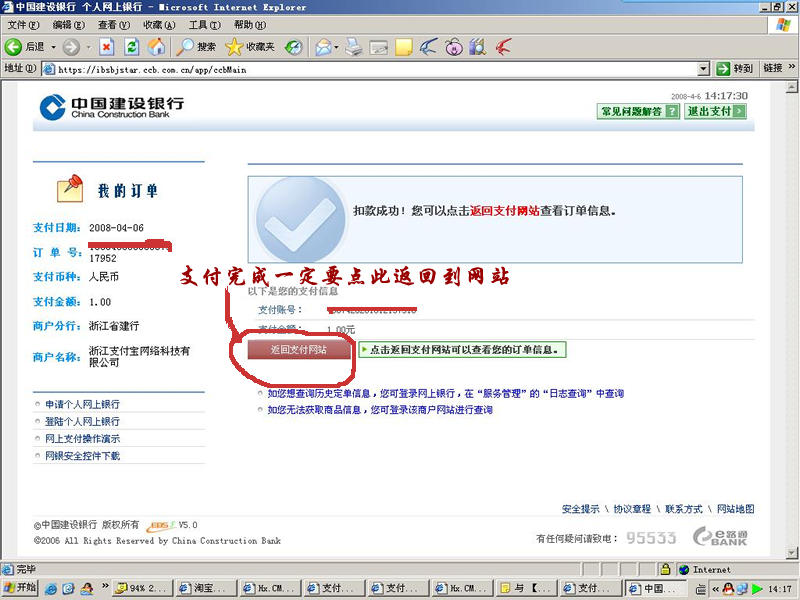
Task: Go to the Home page icon
Action: click(x=157, y=47)
